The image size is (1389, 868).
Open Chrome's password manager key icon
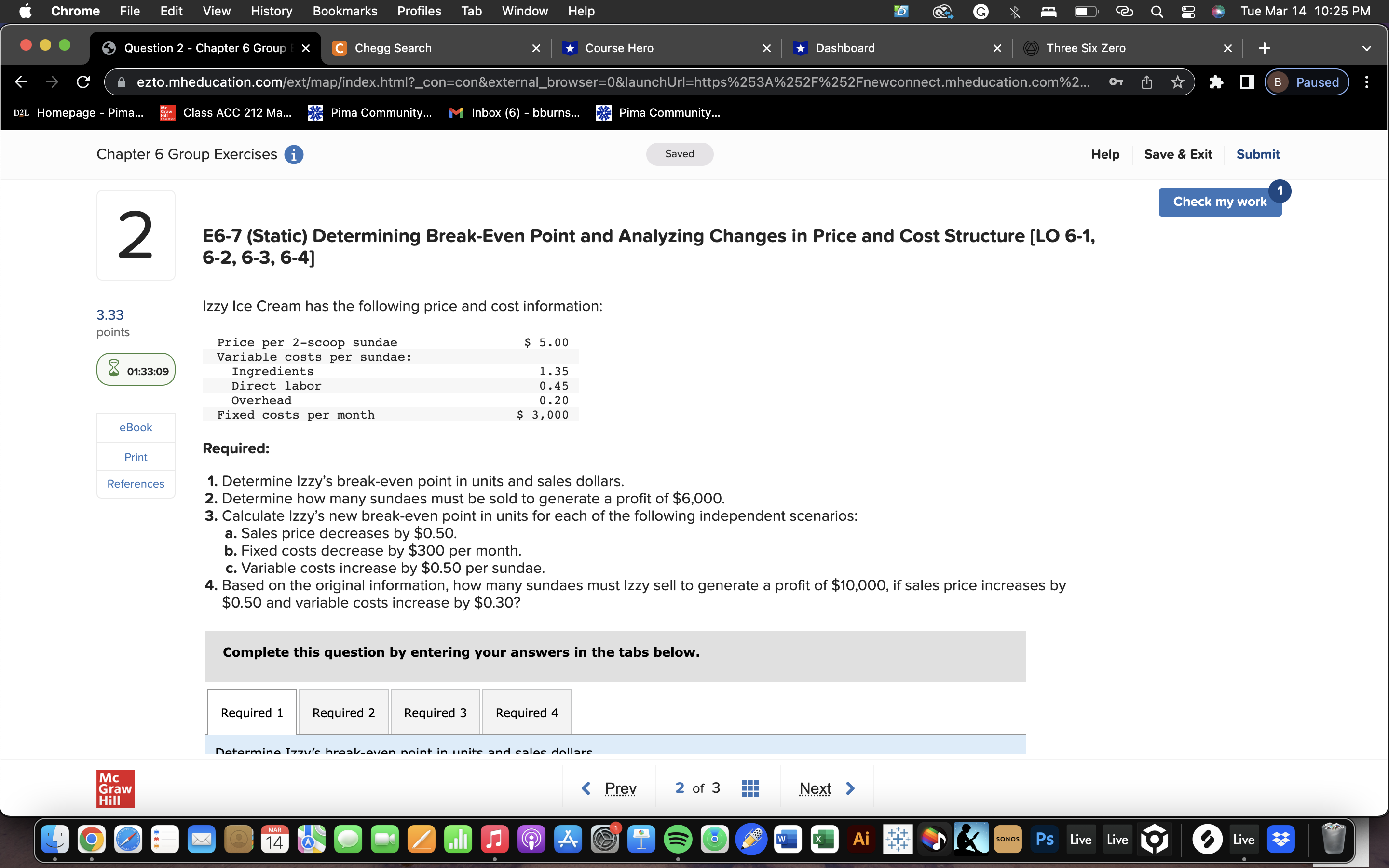pos(1116,82)
